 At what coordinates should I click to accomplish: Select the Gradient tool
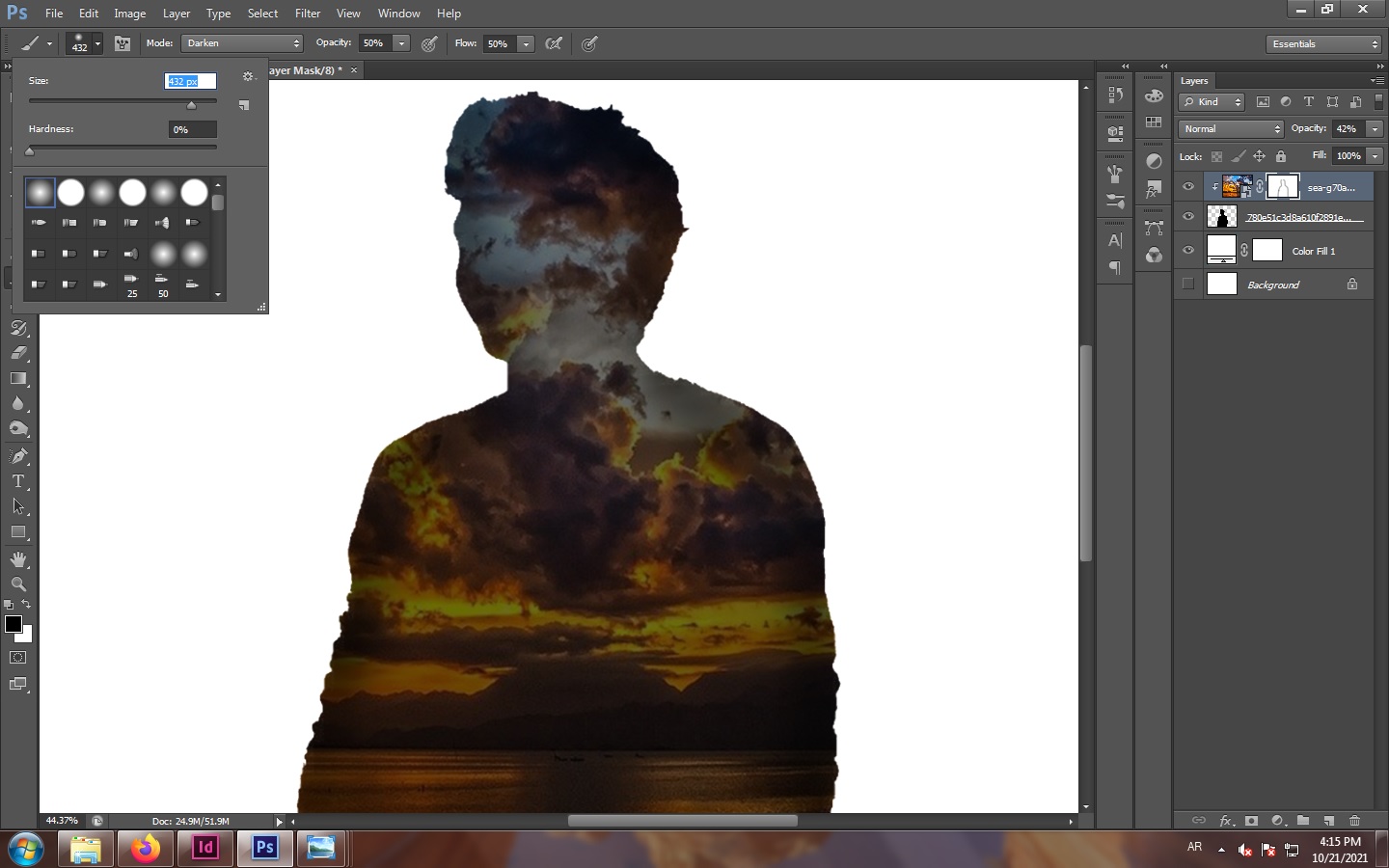click(18, 379)
